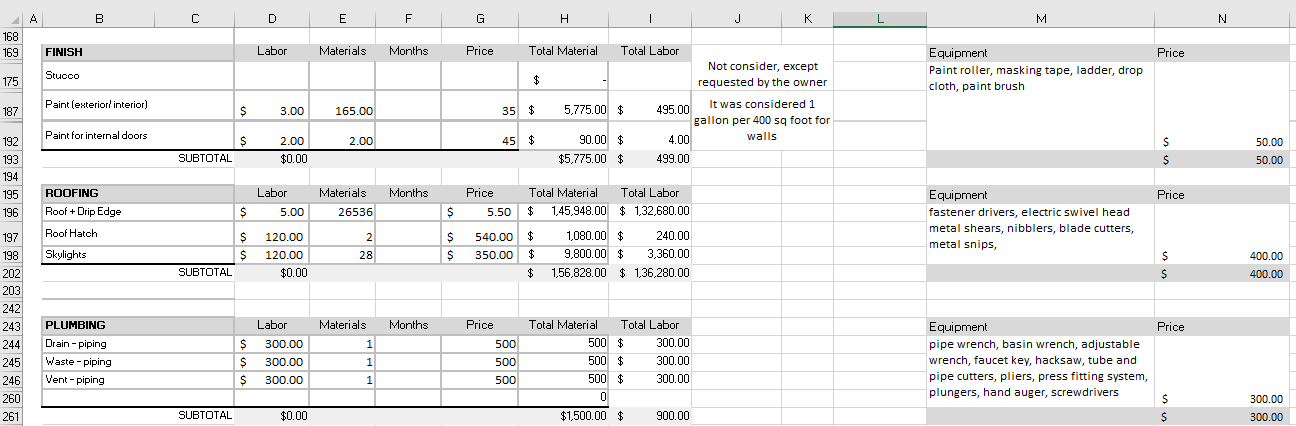Click the ROOFING section heading cell

[138, 194]
